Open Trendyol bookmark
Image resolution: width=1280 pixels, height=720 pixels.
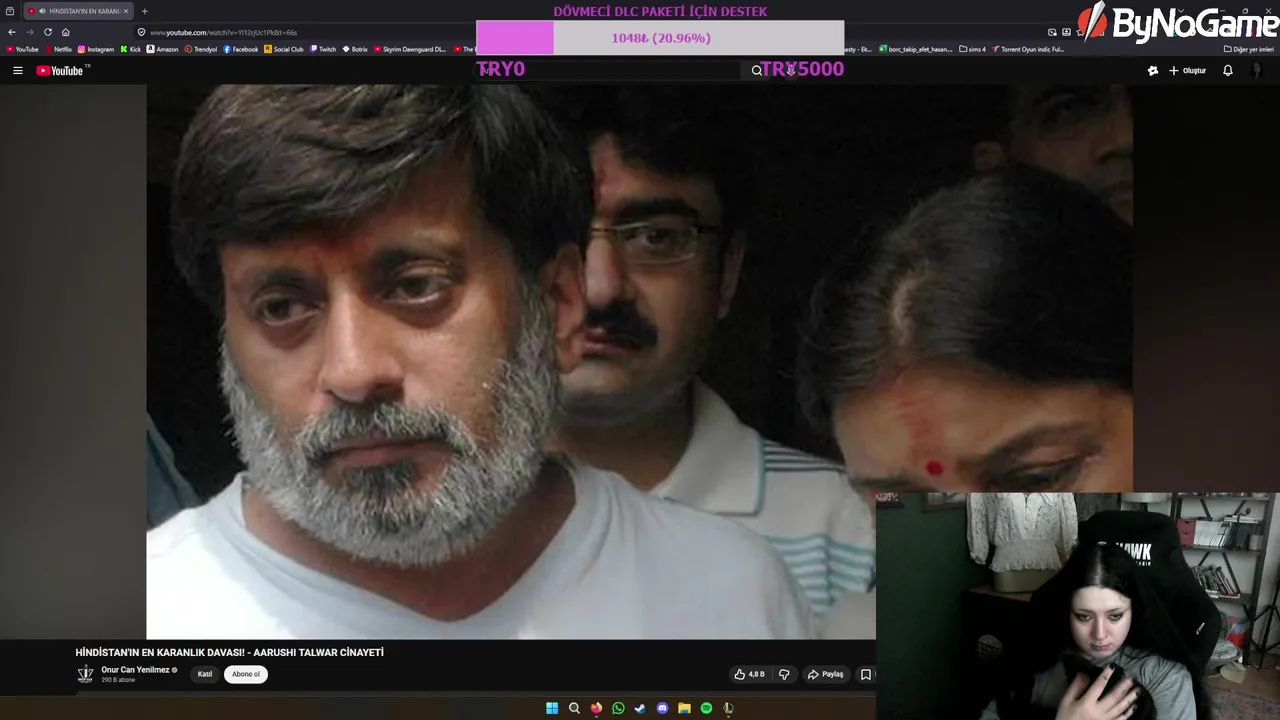201,49
